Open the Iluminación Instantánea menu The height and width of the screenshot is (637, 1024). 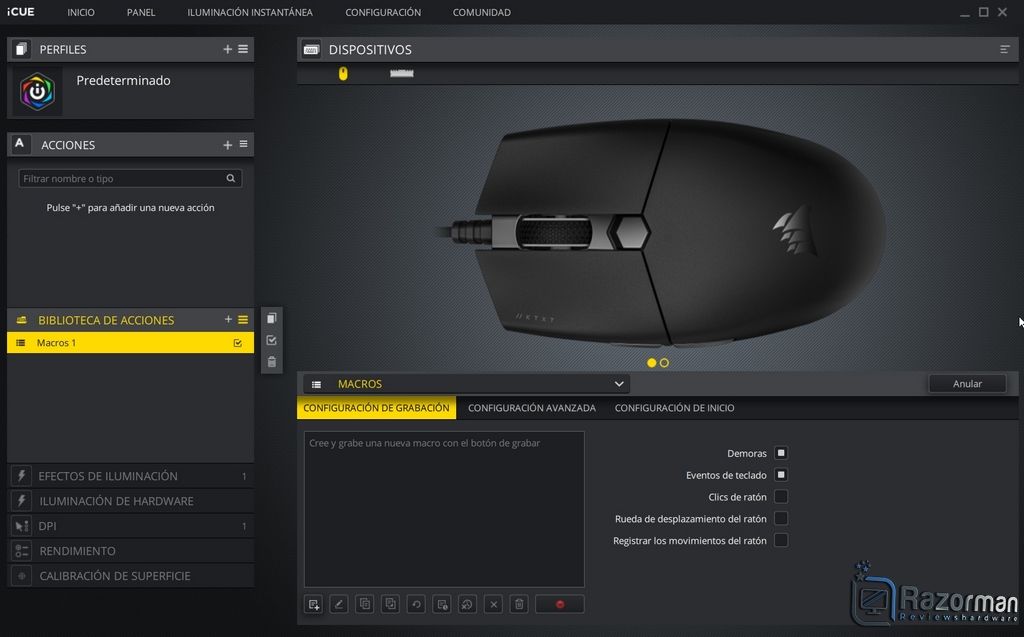click(x=250, y=12)
